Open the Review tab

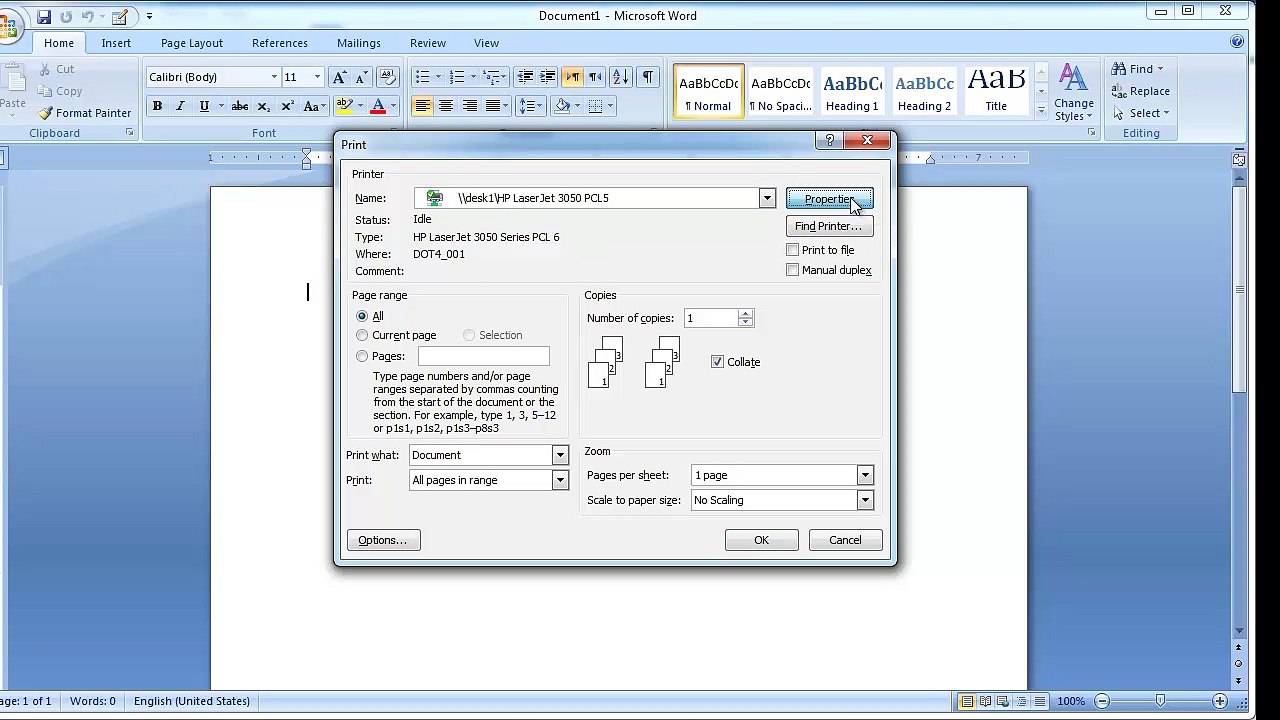[x=428, y=43]
